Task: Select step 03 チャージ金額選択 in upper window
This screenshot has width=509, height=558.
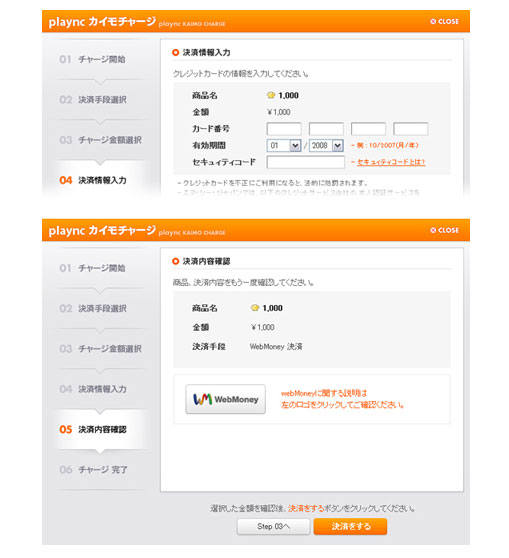Action: click(101, 140)
